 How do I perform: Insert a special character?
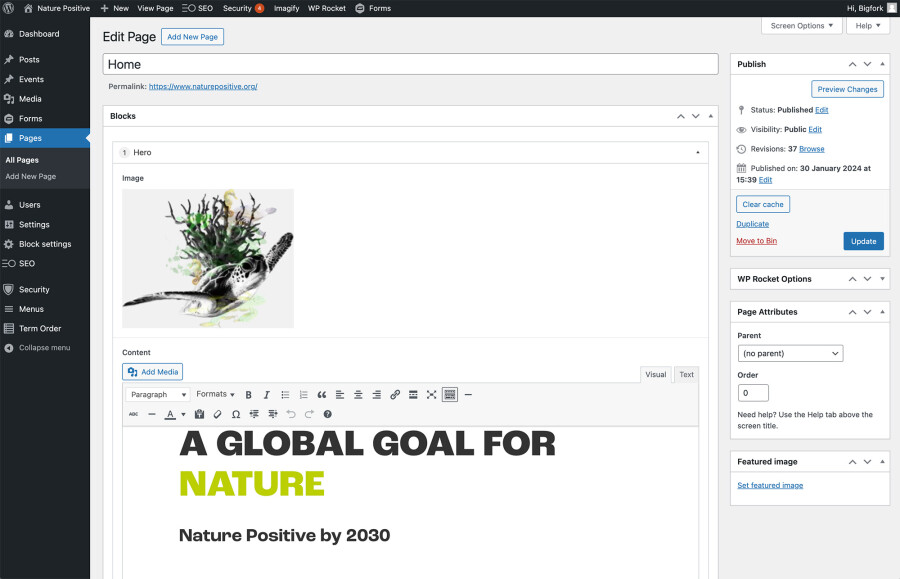tap(235, 413)
